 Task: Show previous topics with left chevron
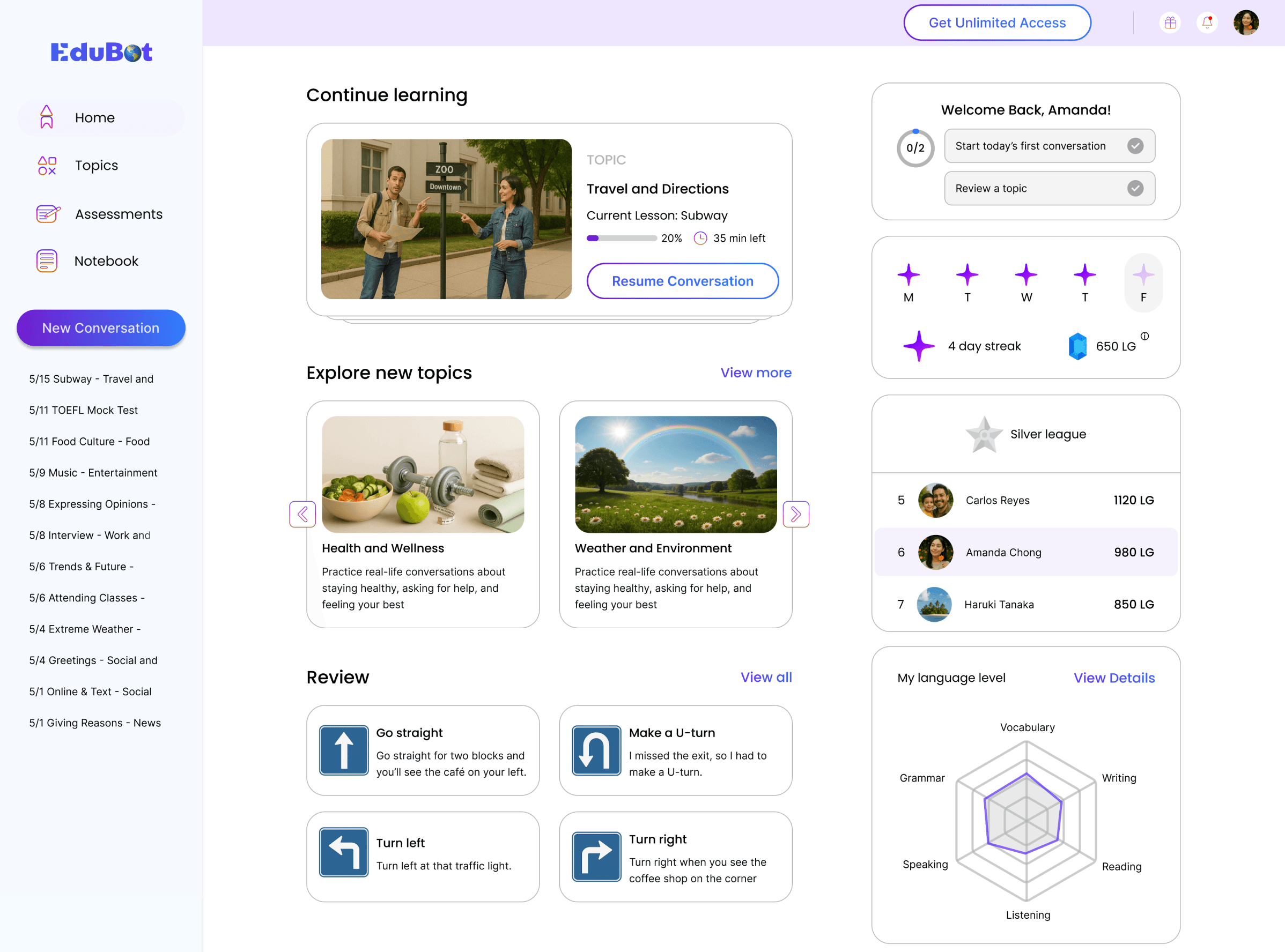point(302,514)
